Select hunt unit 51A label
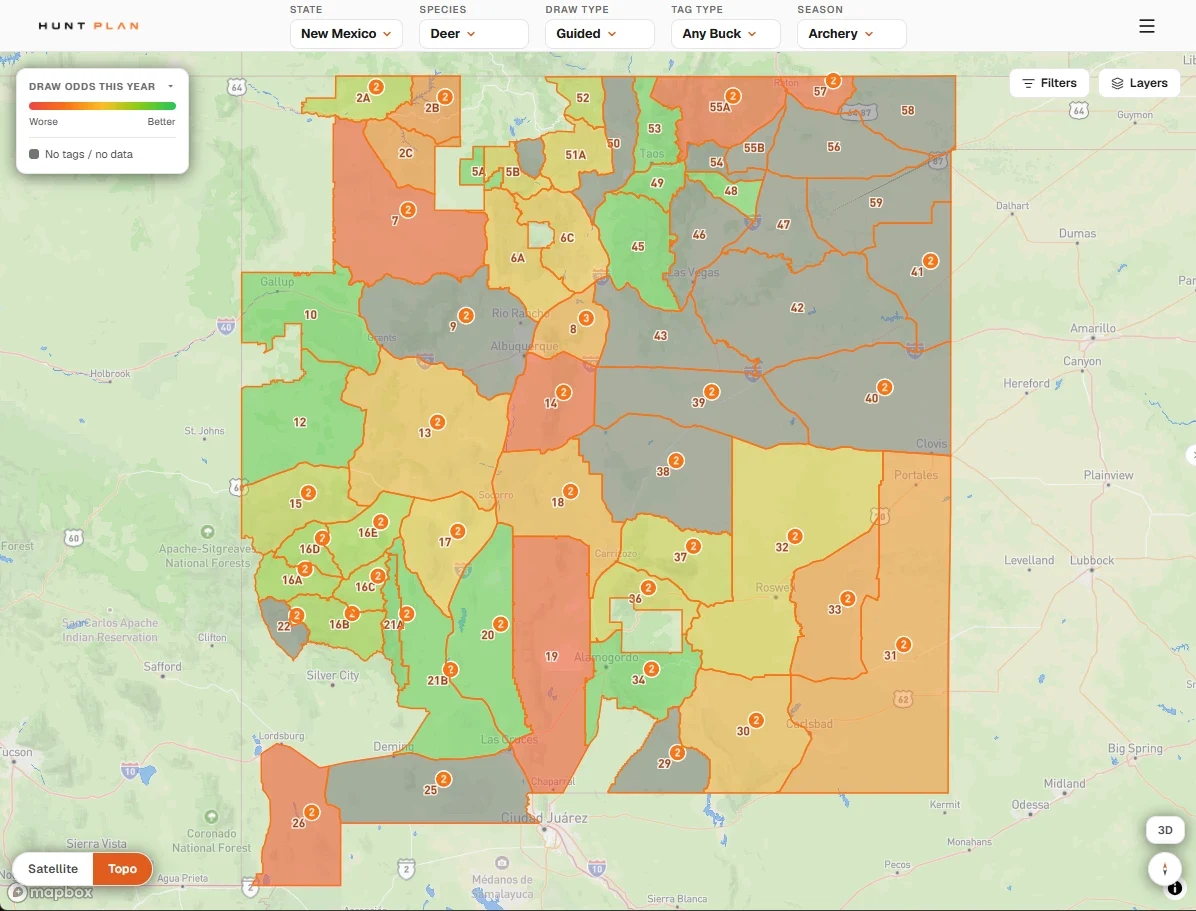This screenshot has width=1196, height=911. pos(575,155)
